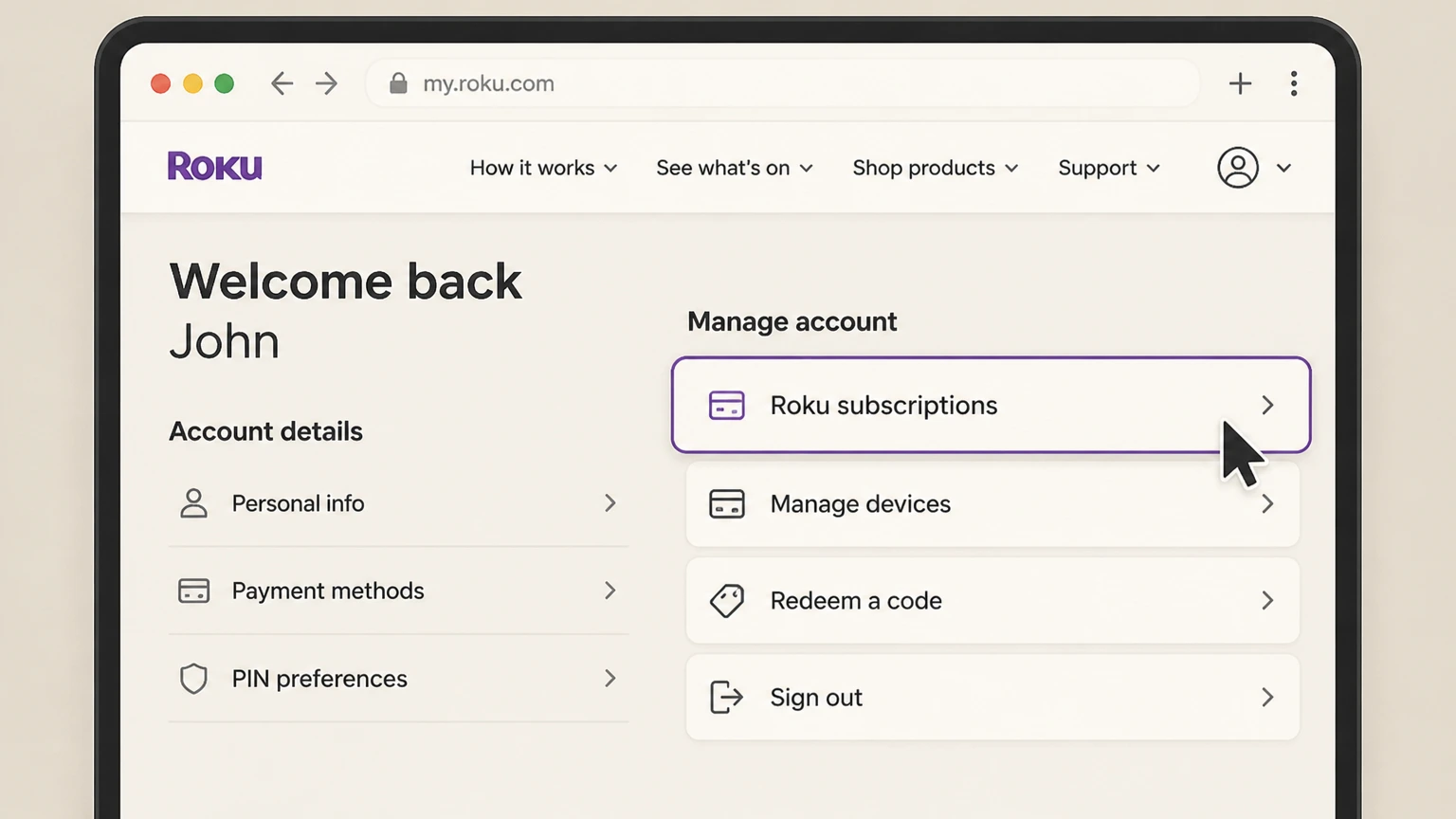Open account dropdown chevron beside avatar
1456x819 pixels.
pos(1283,168)
